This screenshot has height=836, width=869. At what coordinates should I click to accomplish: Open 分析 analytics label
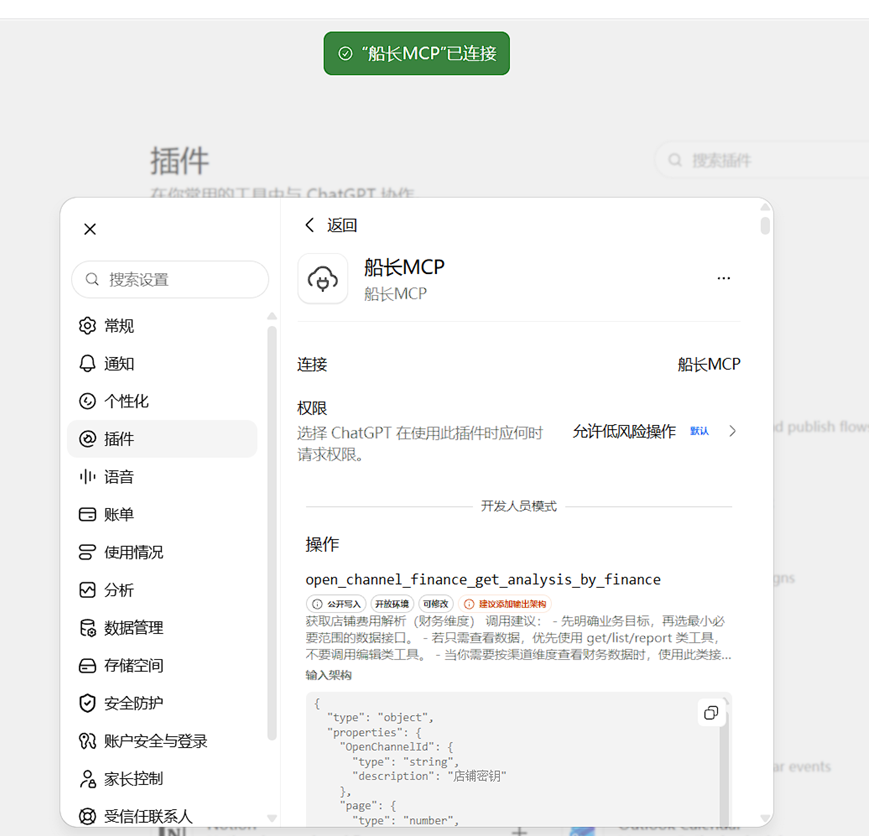(119, 590)
